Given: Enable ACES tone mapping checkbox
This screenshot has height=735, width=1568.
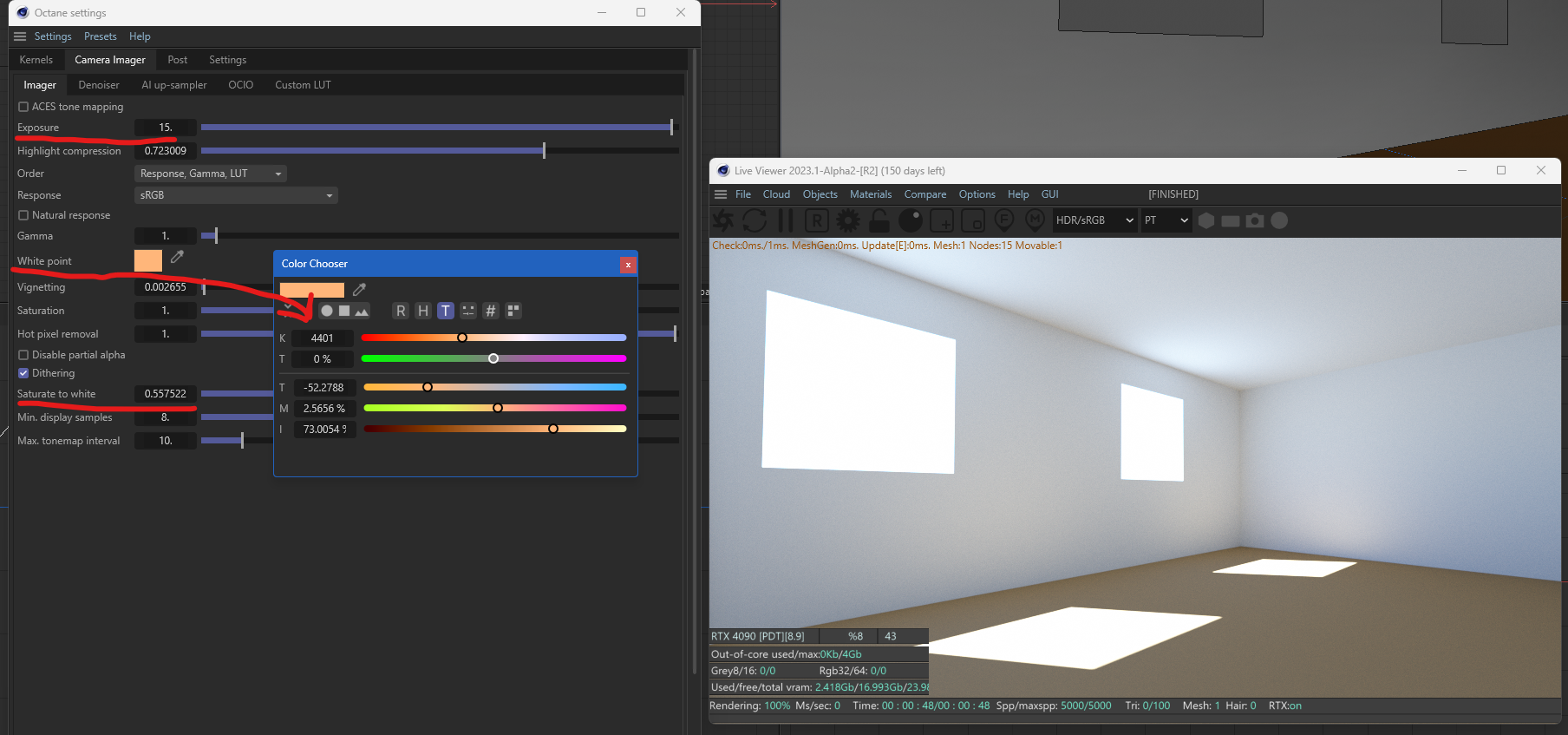Looking at the screenshot, I should click(23, 107).
